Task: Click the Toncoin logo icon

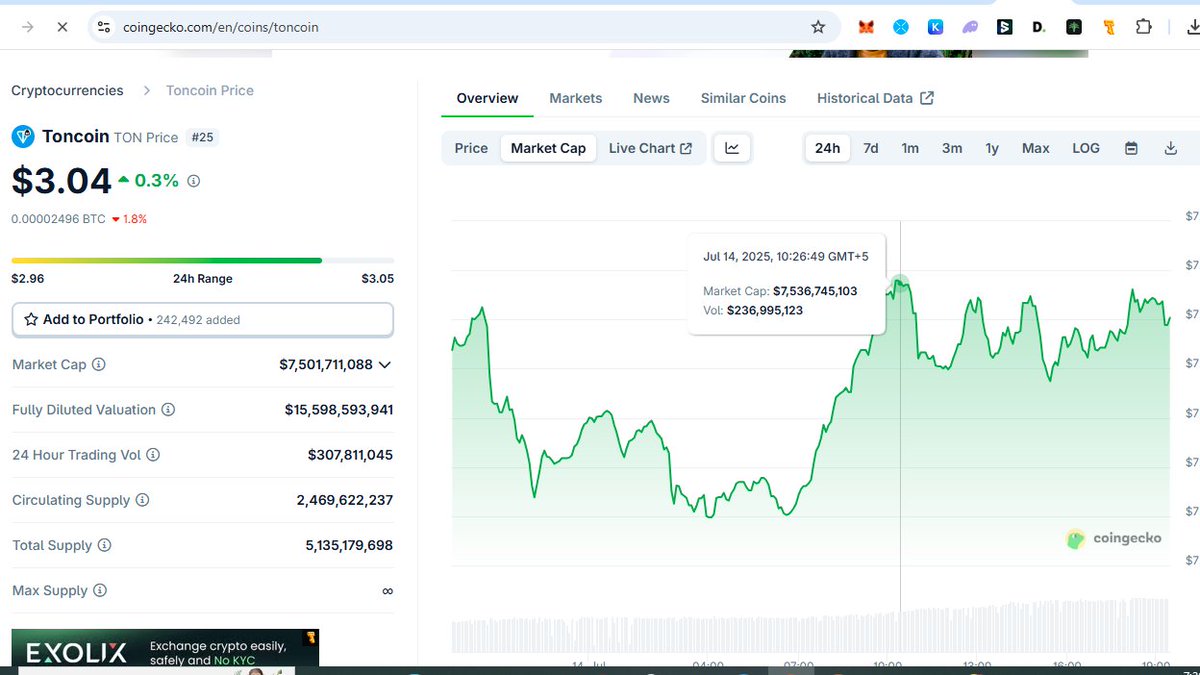Action: (x=23, y=137)
